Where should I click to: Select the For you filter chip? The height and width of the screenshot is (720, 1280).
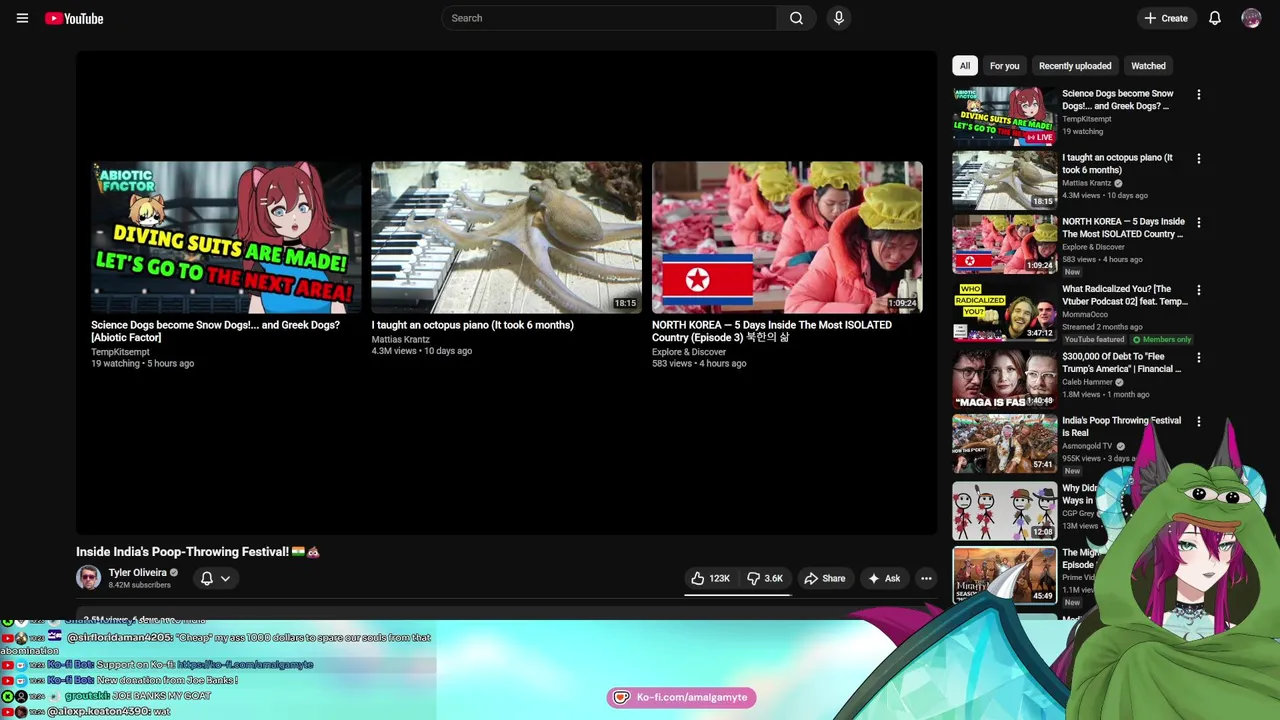pos(1005,66)
